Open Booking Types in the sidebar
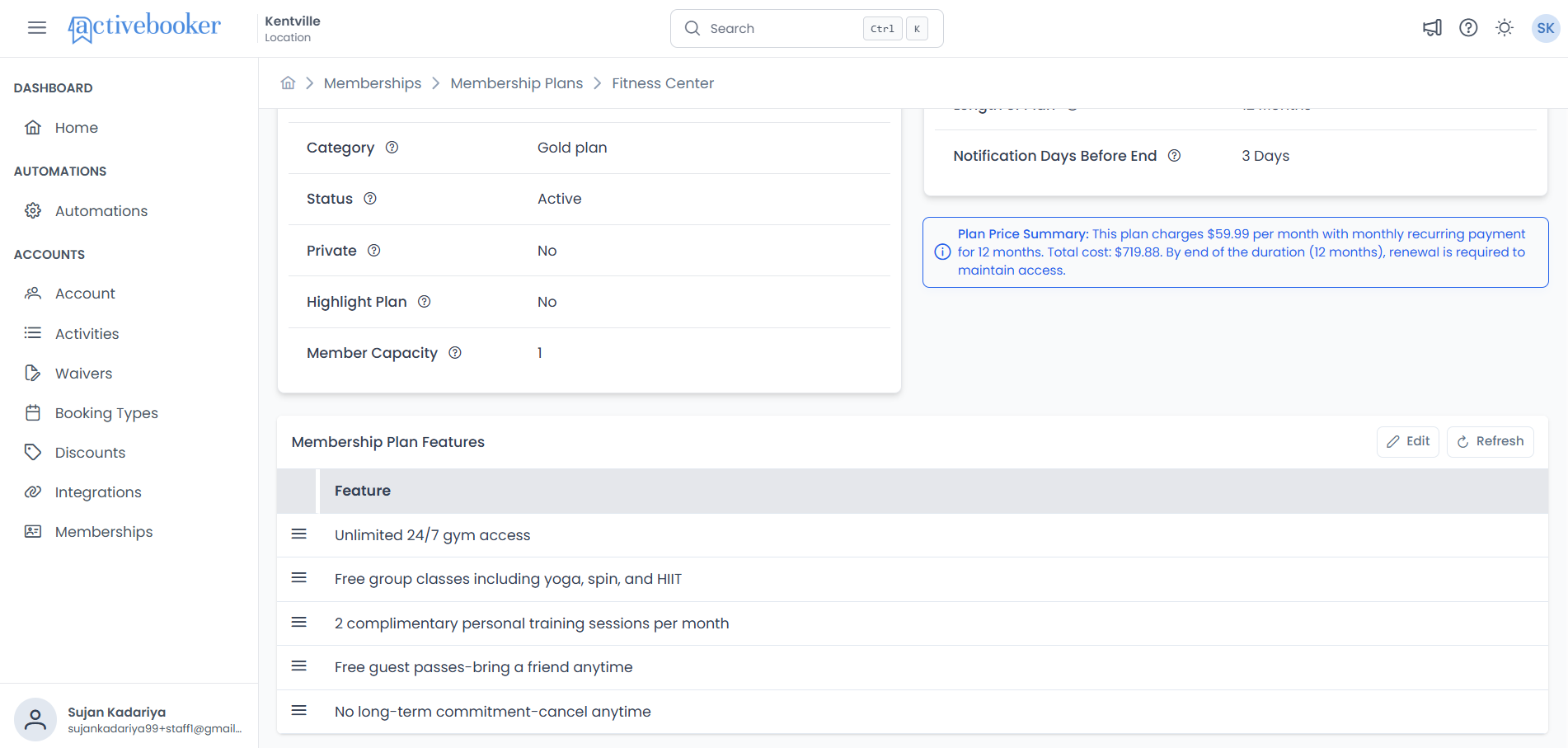The image size is (1568, 748). click(x=106, y=413)
